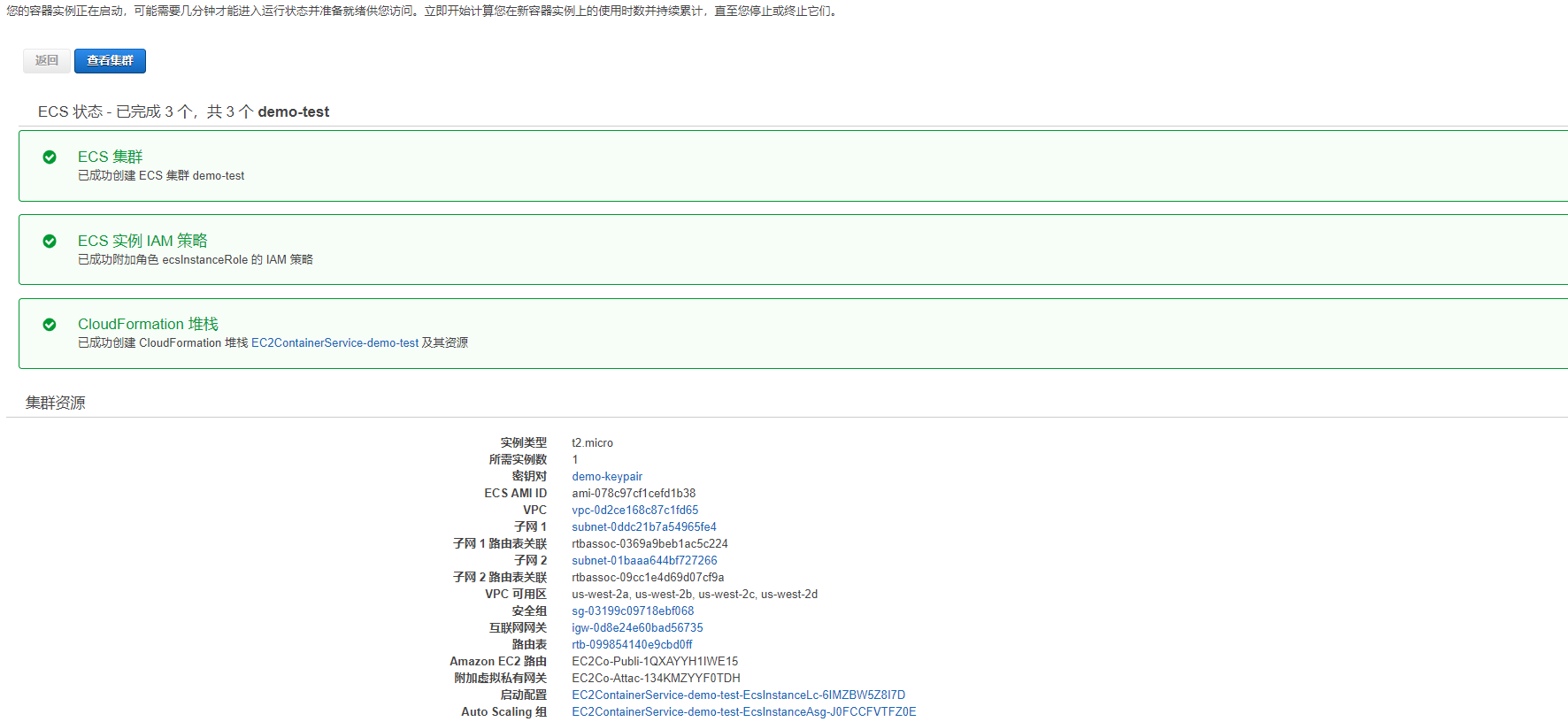Open the EC2ContainerService-demo-test stack link
The height and width of the screenshot is (722, 1568).
coord(334,343)
